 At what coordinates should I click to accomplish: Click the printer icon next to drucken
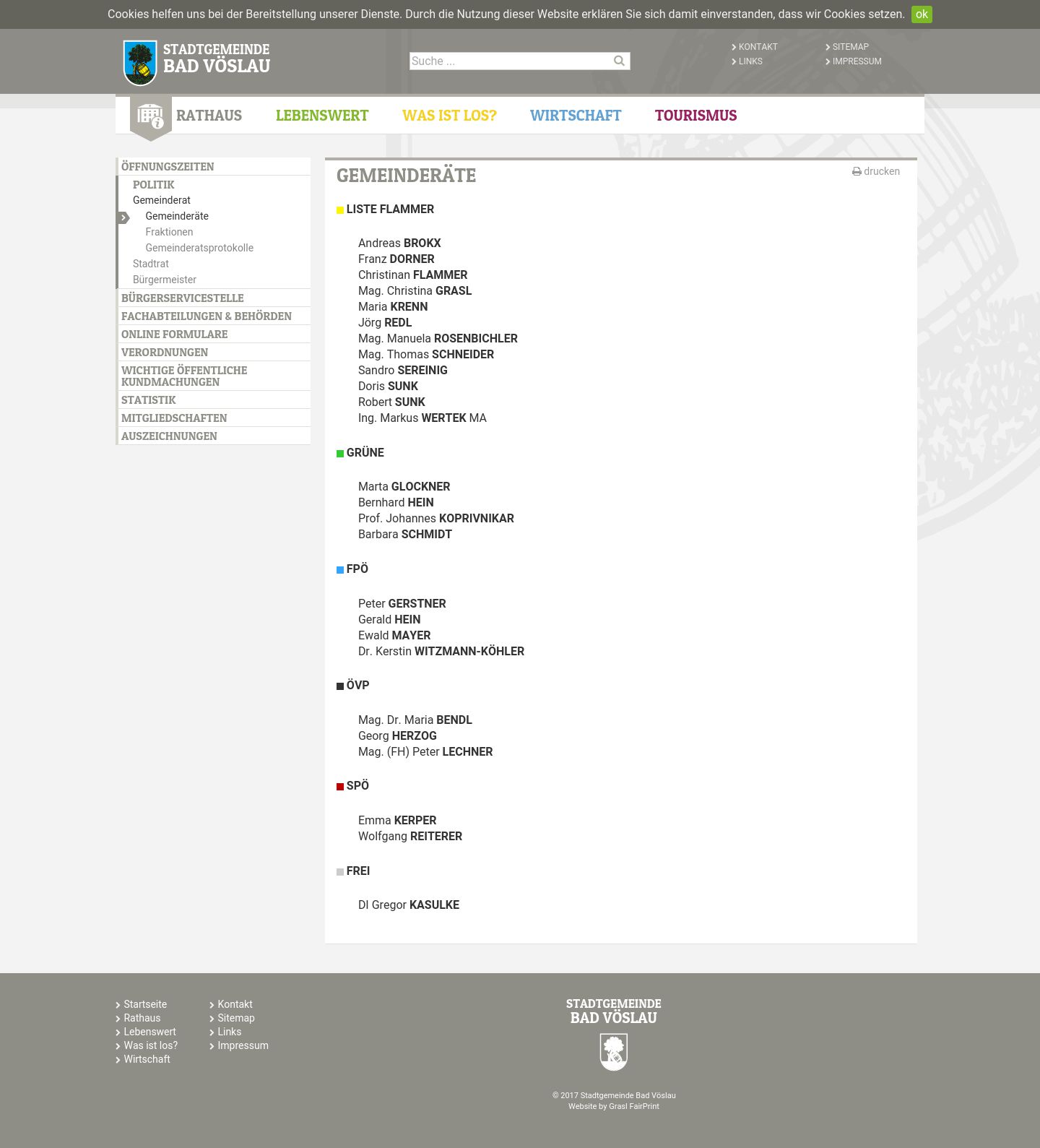857,172
